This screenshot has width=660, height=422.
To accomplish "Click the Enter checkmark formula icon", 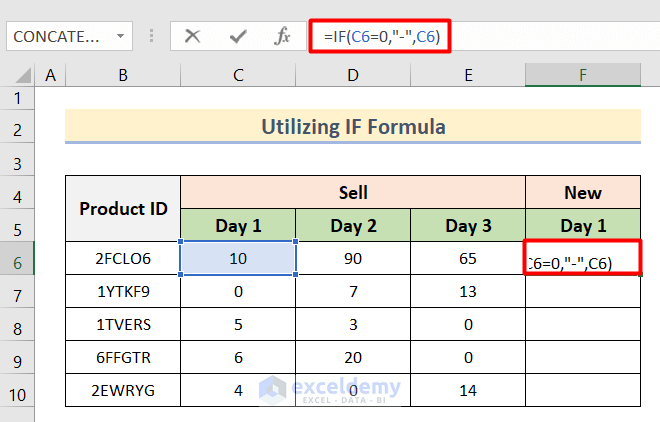I will (x=238, y=37).
